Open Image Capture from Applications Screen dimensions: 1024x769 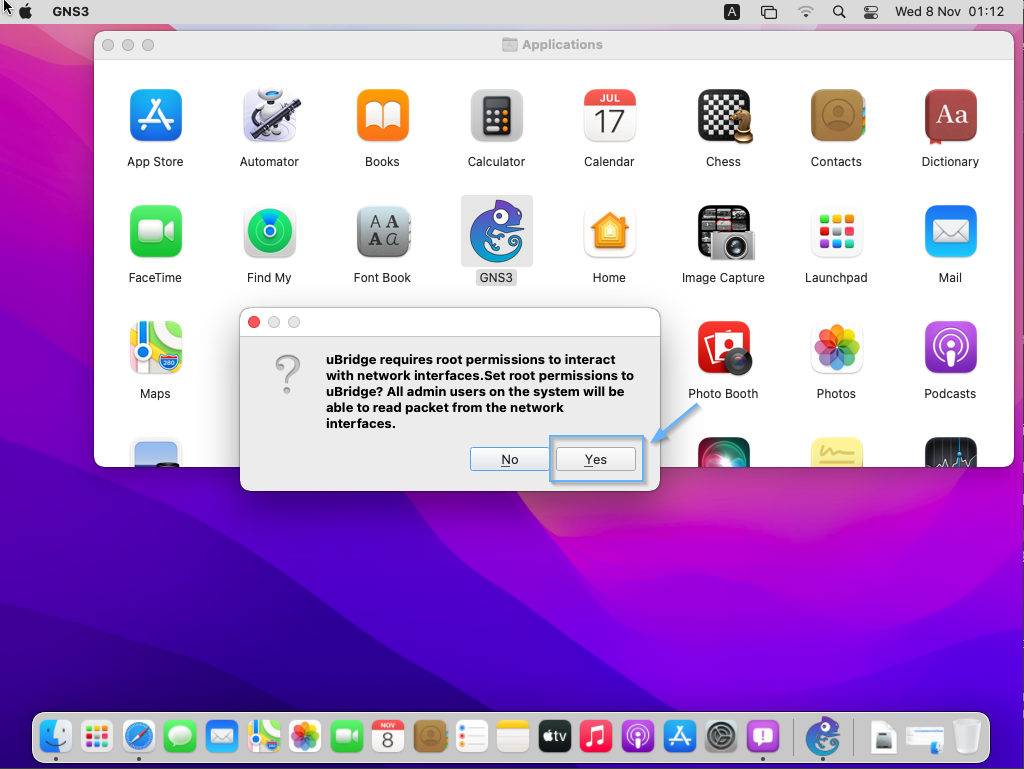(723, 232)
